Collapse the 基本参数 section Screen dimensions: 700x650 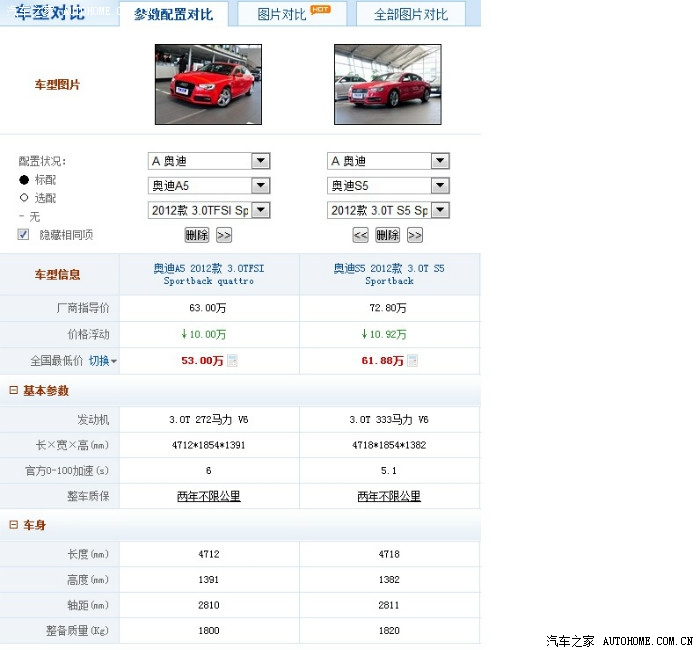(x=13, y=390)
